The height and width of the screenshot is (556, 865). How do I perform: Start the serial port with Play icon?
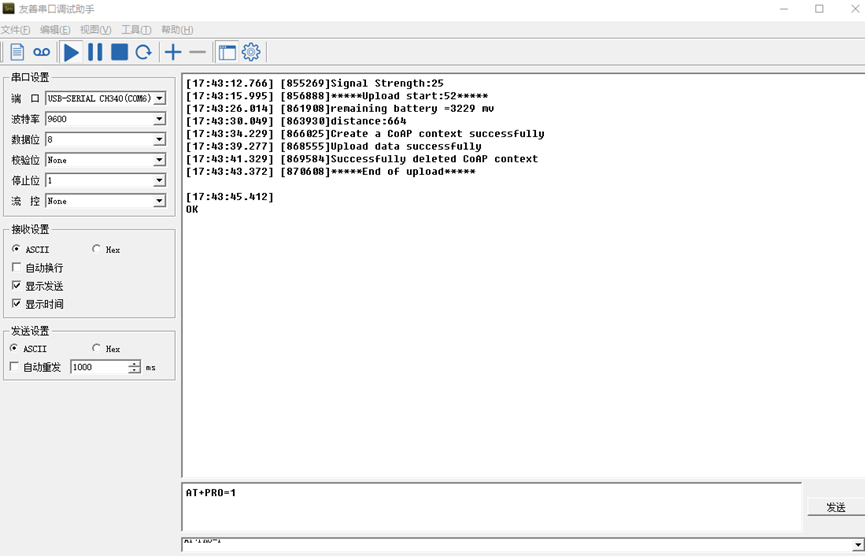72,52
